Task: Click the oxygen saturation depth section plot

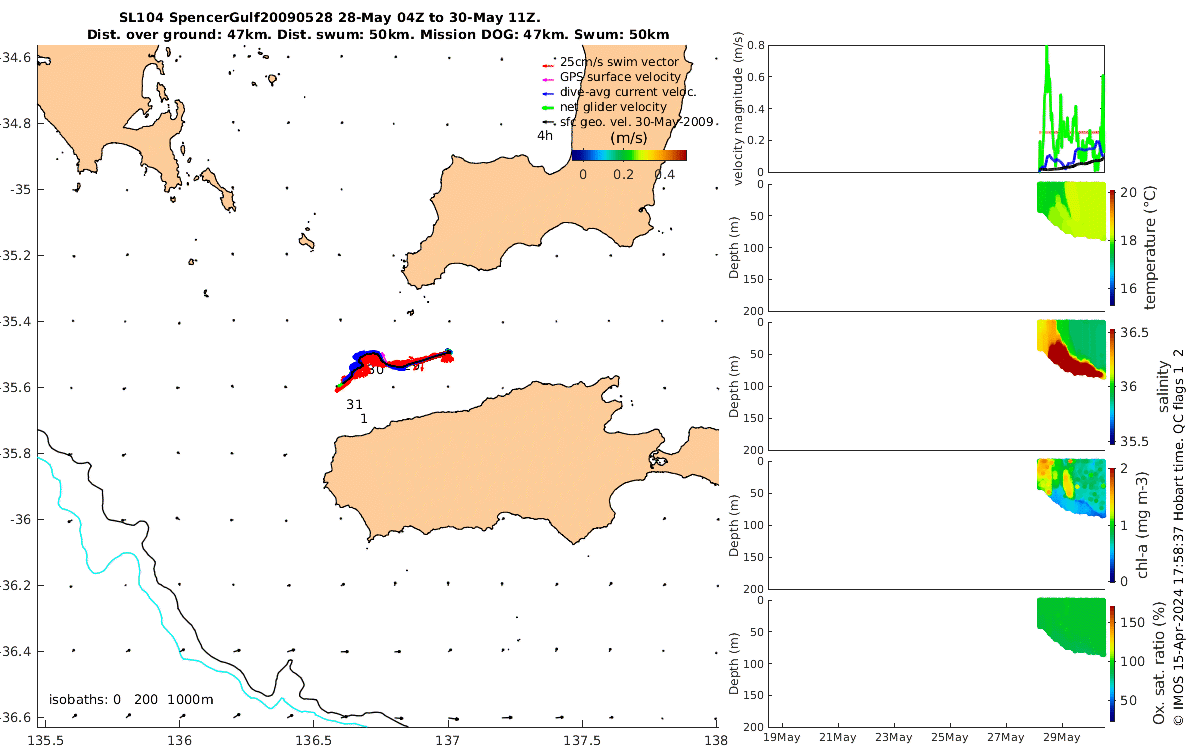Action: tap(1072, 627)
